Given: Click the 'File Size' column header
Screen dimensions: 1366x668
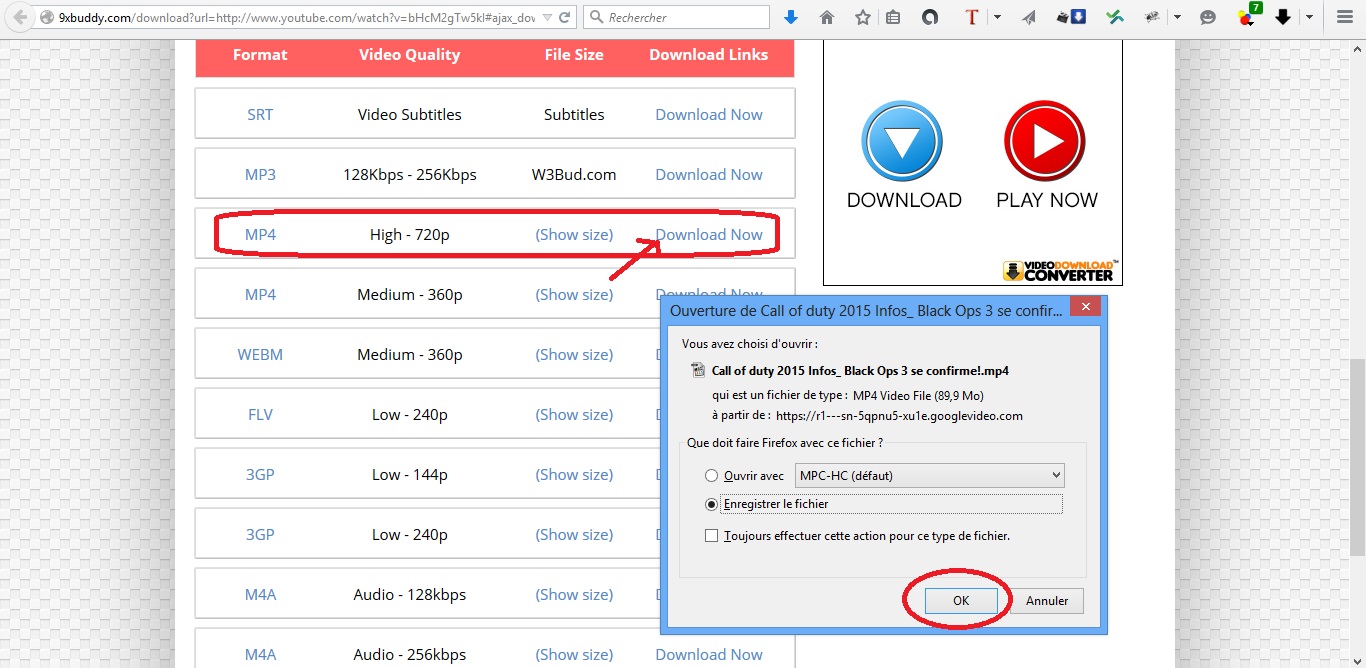Looking at the screenshot, I should coord(574,55).
